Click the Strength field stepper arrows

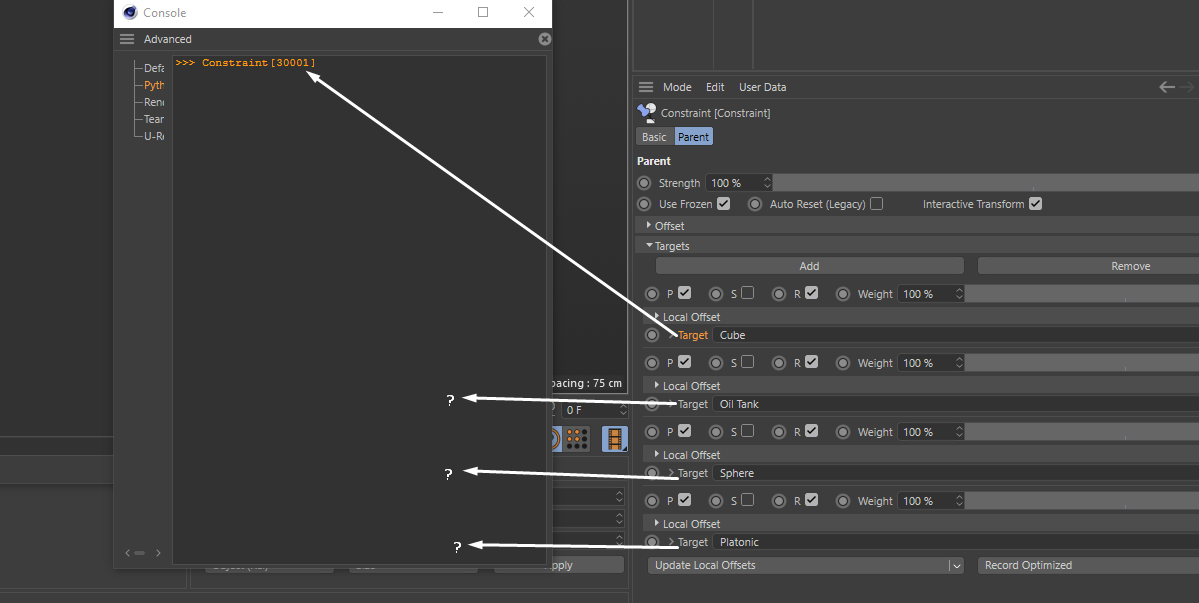click(x=767, y=183)
